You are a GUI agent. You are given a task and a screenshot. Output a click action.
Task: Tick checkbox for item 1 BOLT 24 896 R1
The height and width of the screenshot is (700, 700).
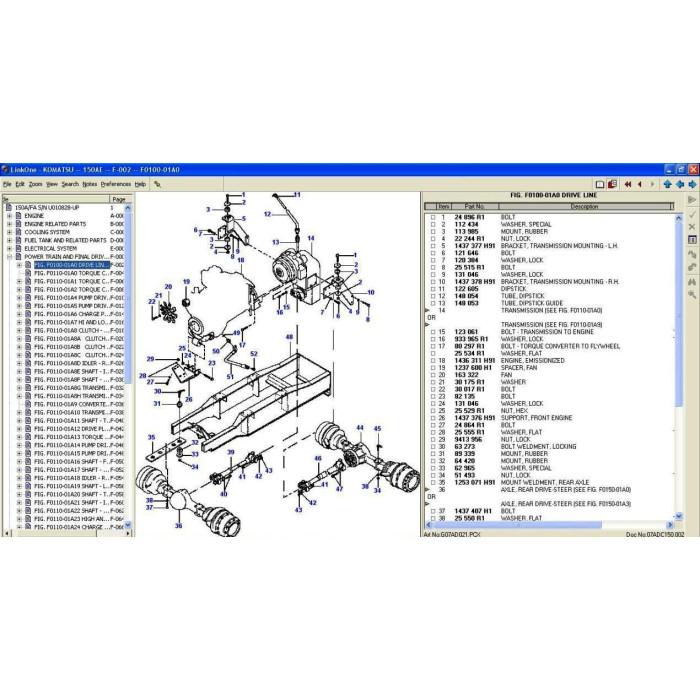pyautogui.click(x=433, y=217)
